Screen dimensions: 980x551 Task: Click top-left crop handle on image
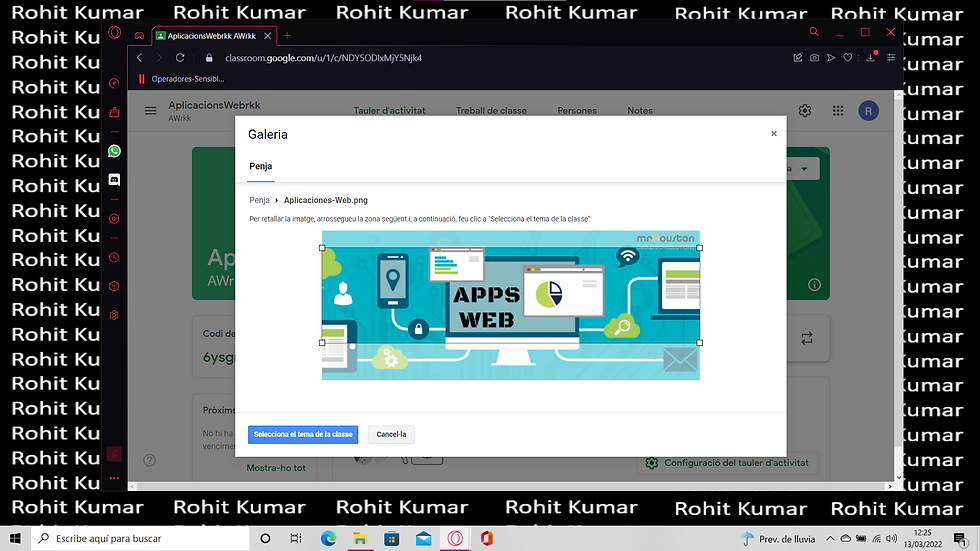322,248
